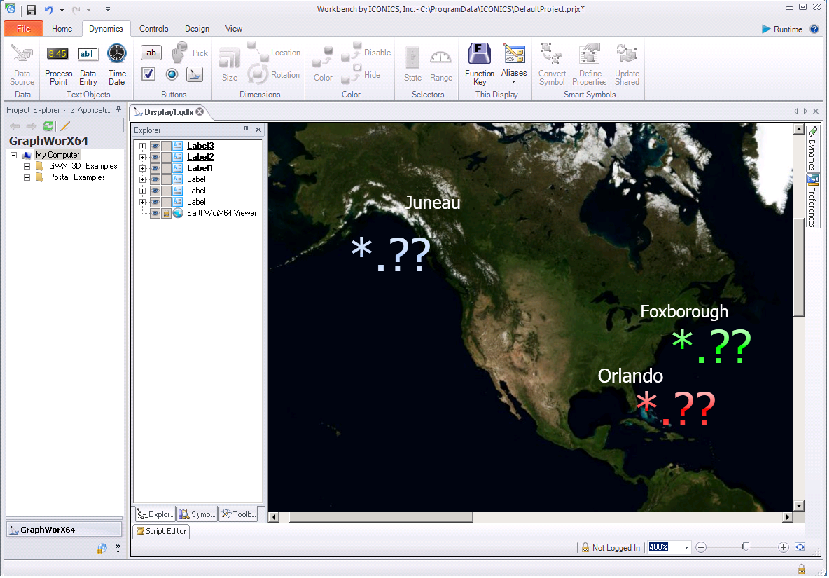Select the Process Point tool
Image resolution: width=829 pixels, height=578 pixels.
pos(58,62)
